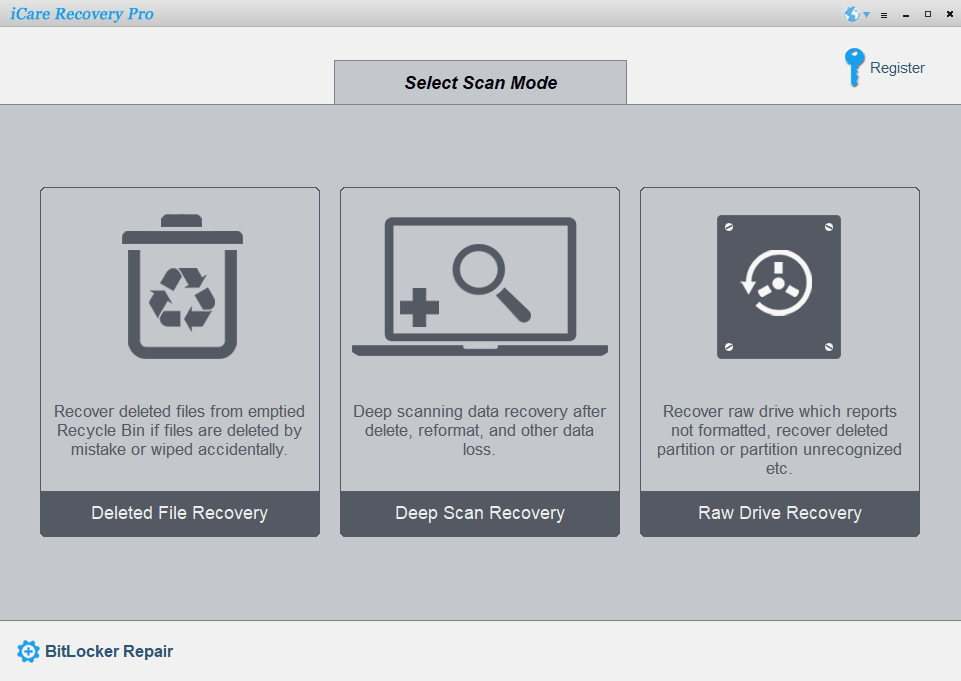Viewport: 961px width, 681px height.
Task: Maximize the iCare Recovery Pro window
Action: tap(928, 14)
